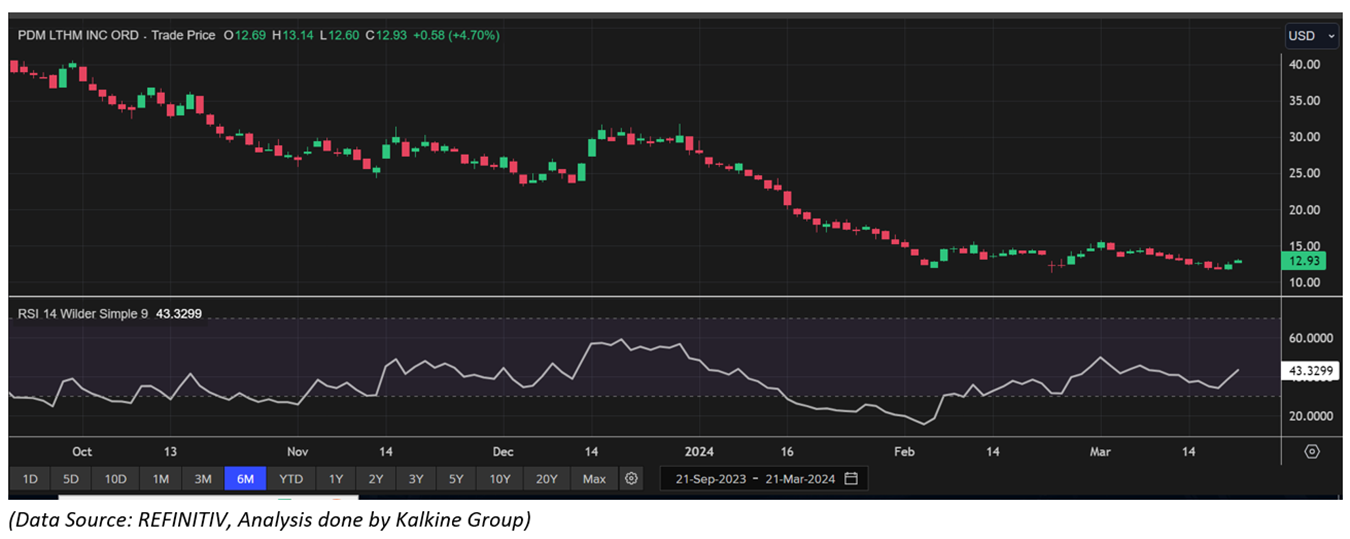The image size is (1350, 539).
Task: Click the calendar icon beside date range
Action: [851, 479]
